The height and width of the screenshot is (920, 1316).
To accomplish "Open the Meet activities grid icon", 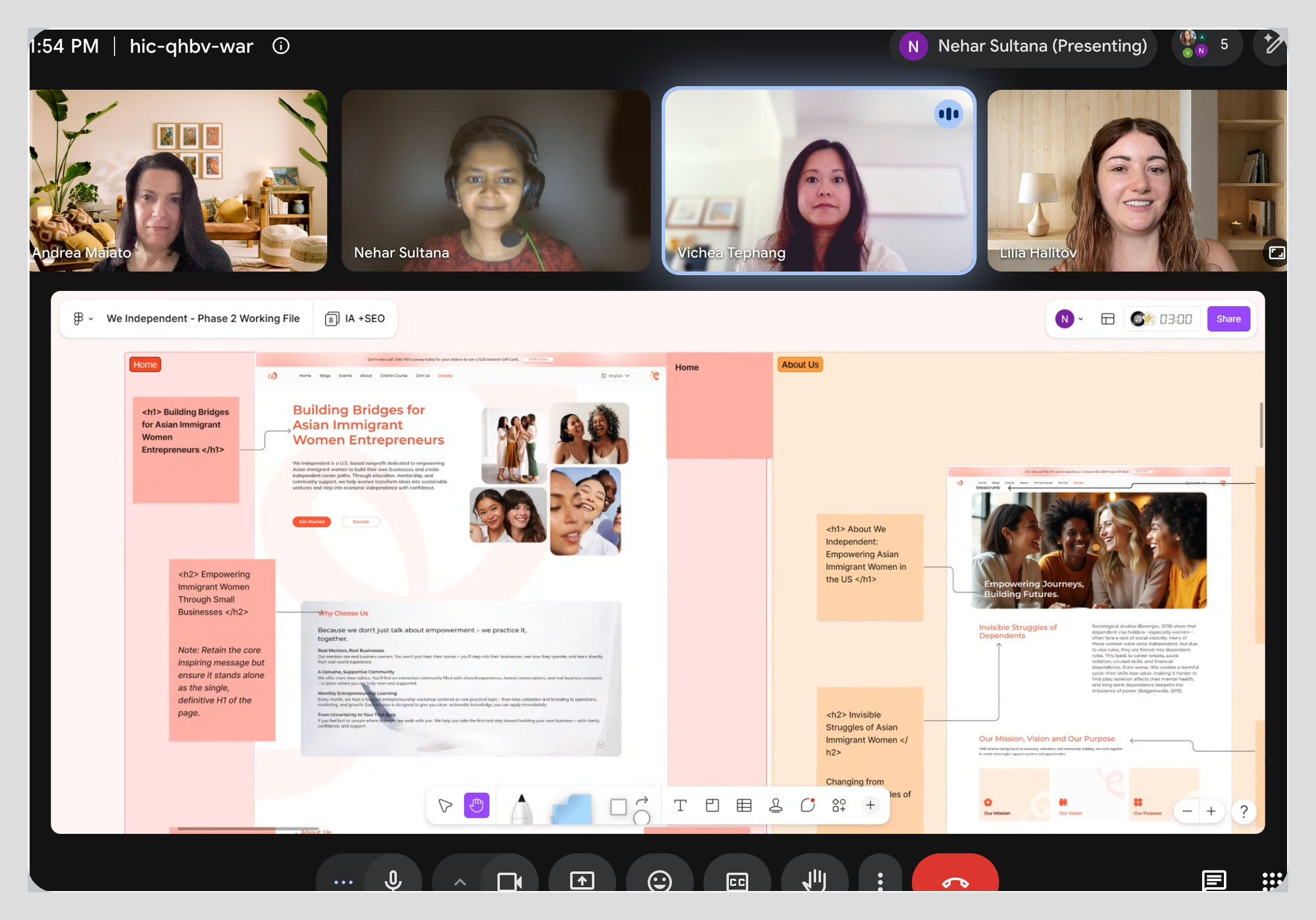I will pyautogui.click(x=1272, y=881).
